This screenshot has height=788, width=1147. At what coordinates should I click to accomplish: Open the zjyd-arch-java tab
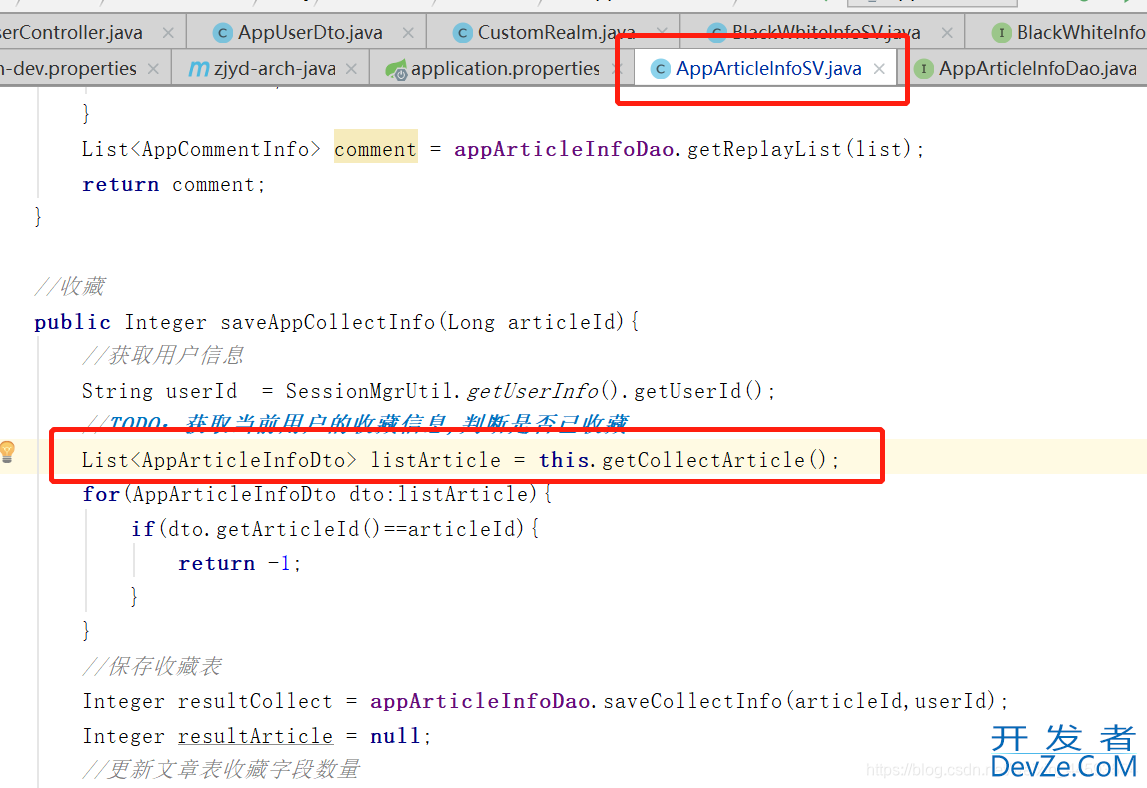coord(274,69)
